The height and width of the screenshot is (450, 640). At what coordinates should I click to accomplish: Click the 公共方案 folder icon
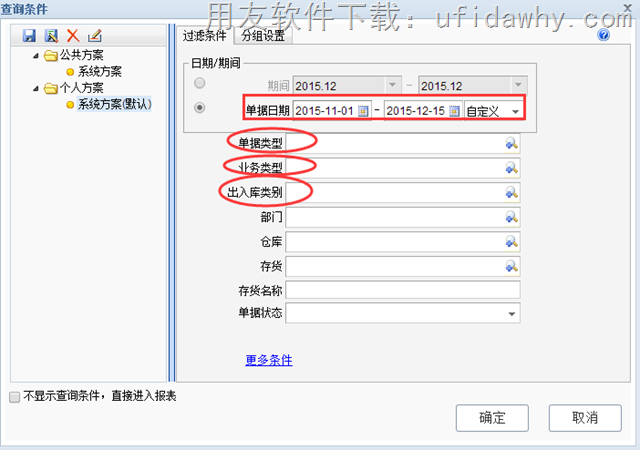pyautogui.click(x=51, y=55)
